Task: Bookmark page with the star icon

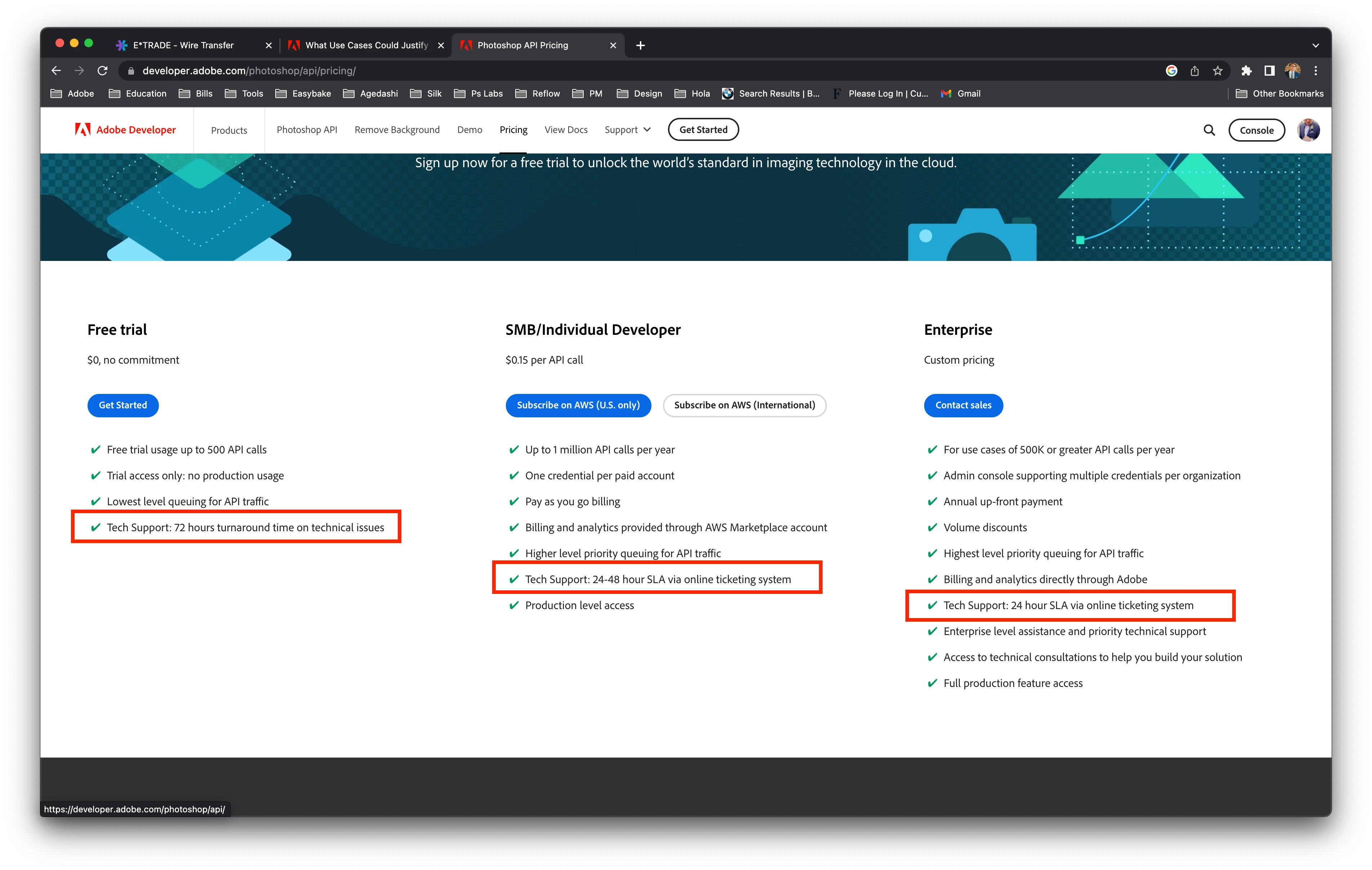Action: 1217,71
